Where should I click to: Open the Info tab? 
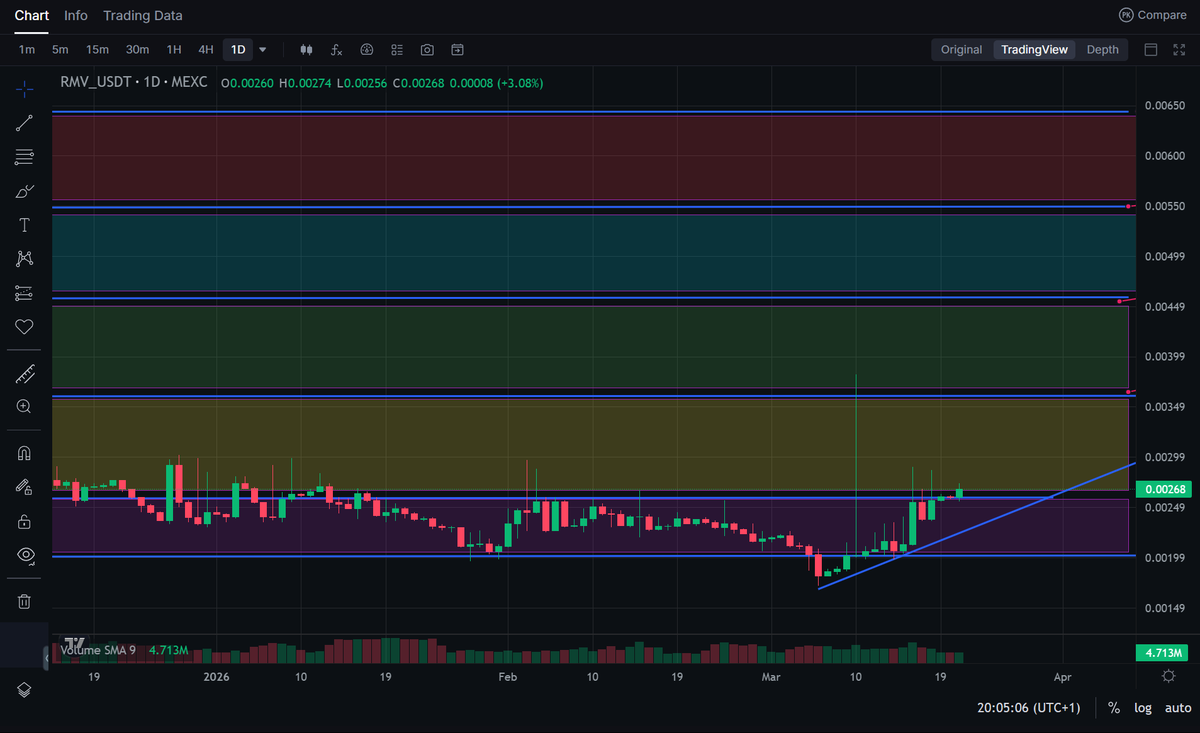click(75, 15)
